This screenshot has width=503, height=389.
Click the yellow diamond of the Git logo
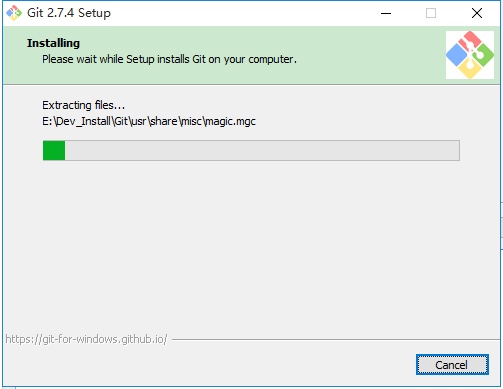tap(470, 69)
